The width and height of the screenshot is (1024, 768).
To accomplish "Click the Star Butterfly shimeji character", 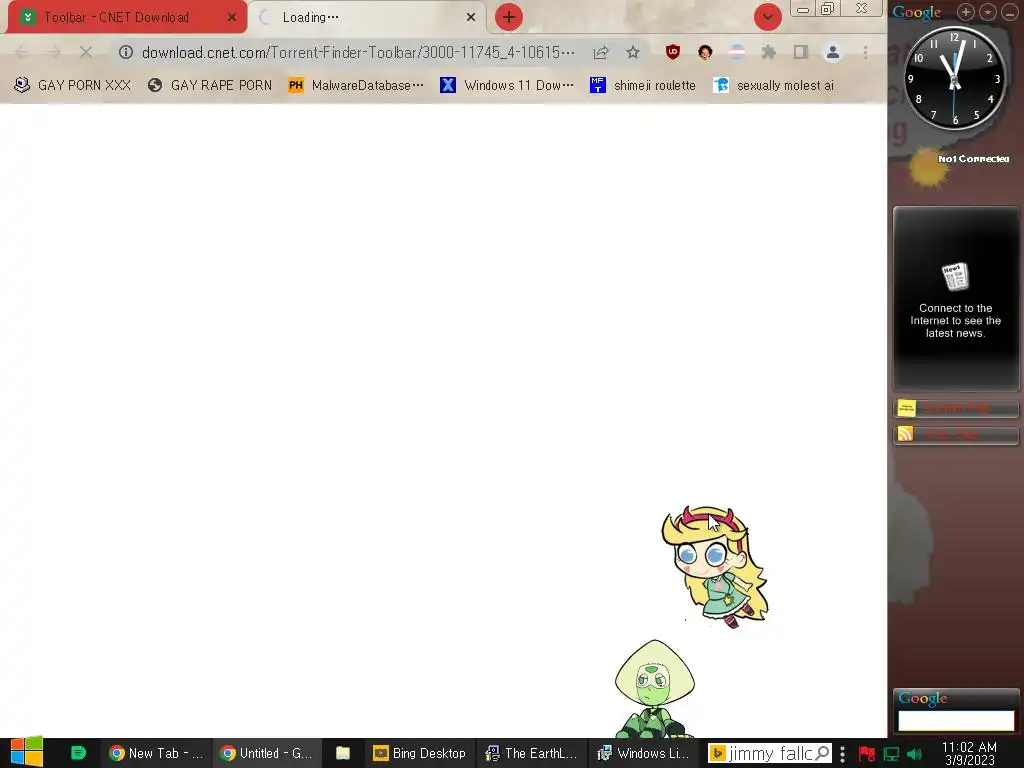I will (x=715, y=567).
